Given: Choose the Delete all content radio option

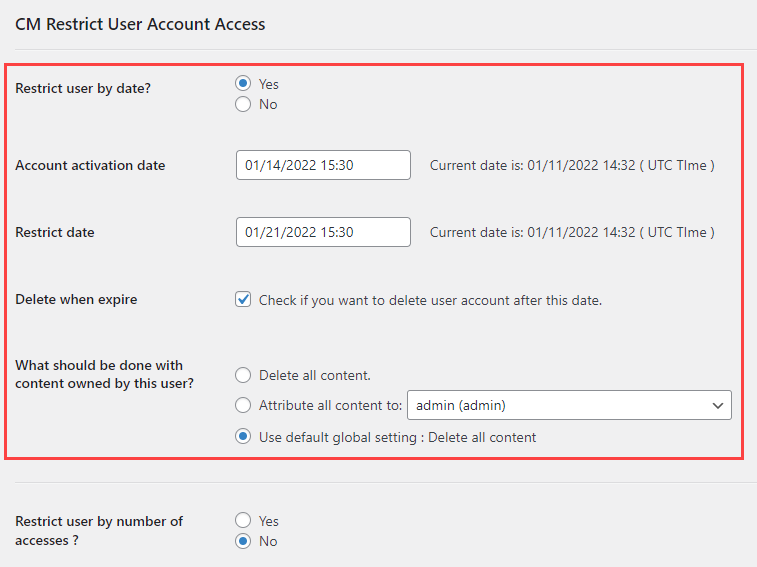Looking at the screenshot, I should tap(243, 375).
